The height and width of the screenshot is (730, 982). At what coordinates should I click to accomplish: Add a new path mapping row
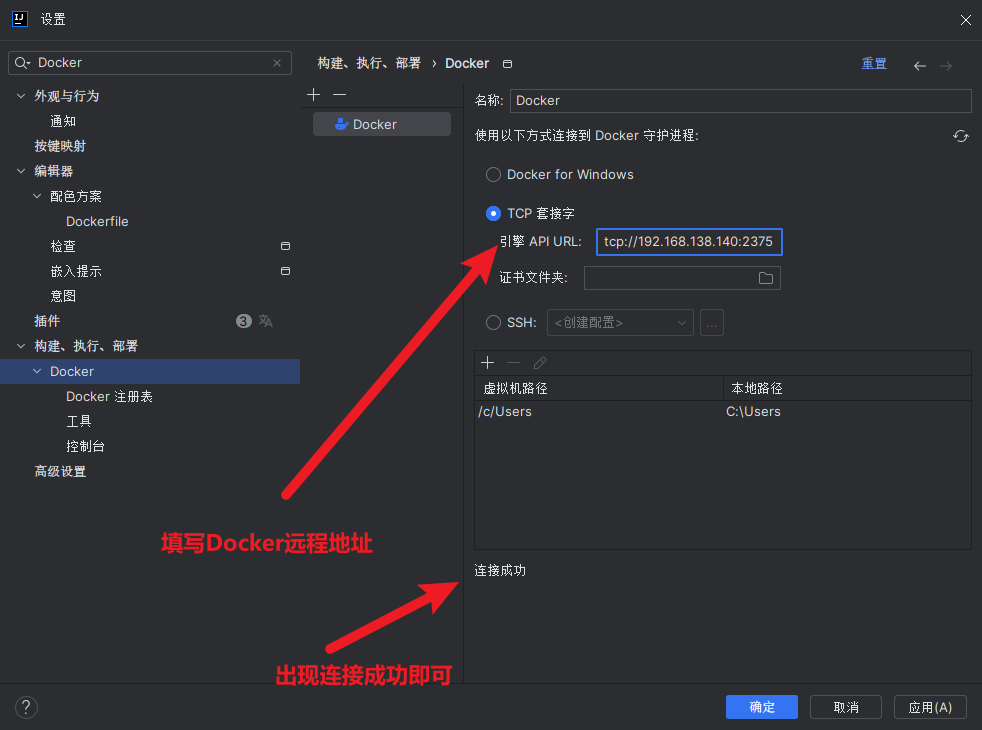click(x=488, y=362)
